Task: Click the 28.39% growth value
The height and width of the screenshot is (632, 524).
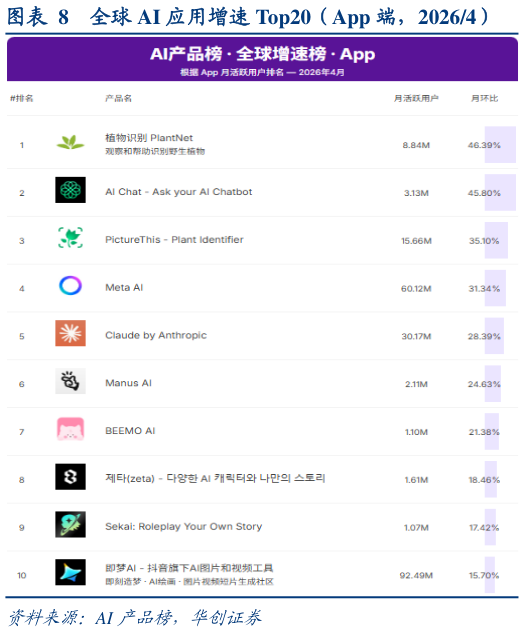Action: (484, 337)
